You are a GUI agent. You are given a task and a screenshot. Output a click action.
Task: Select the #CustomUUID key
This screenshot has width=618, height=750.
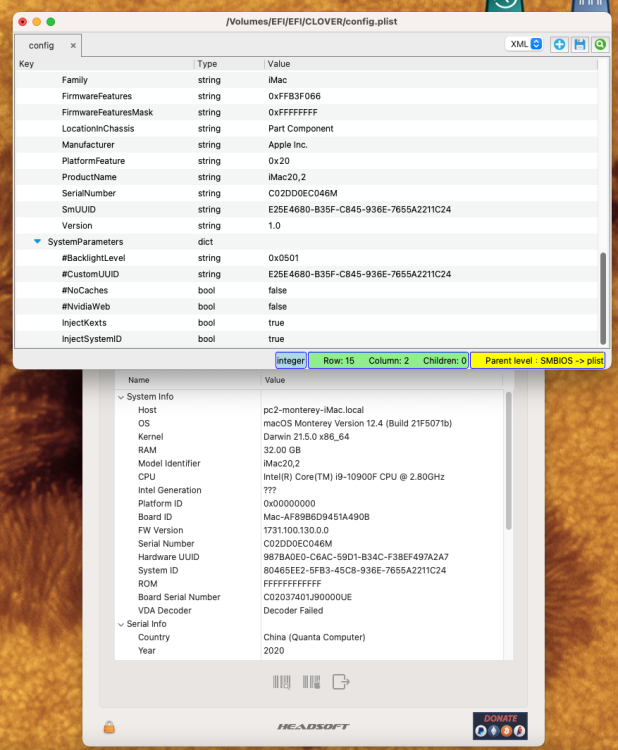pyautogui.click(x=90, y=274)
